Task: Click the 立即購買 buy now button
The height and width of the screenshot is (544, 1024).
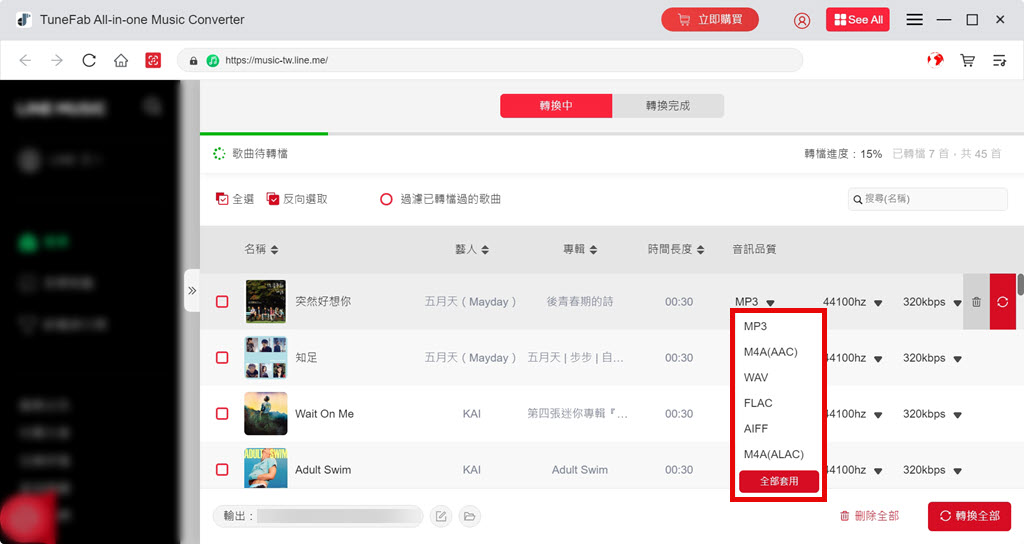Action: (x=710, y=20)
